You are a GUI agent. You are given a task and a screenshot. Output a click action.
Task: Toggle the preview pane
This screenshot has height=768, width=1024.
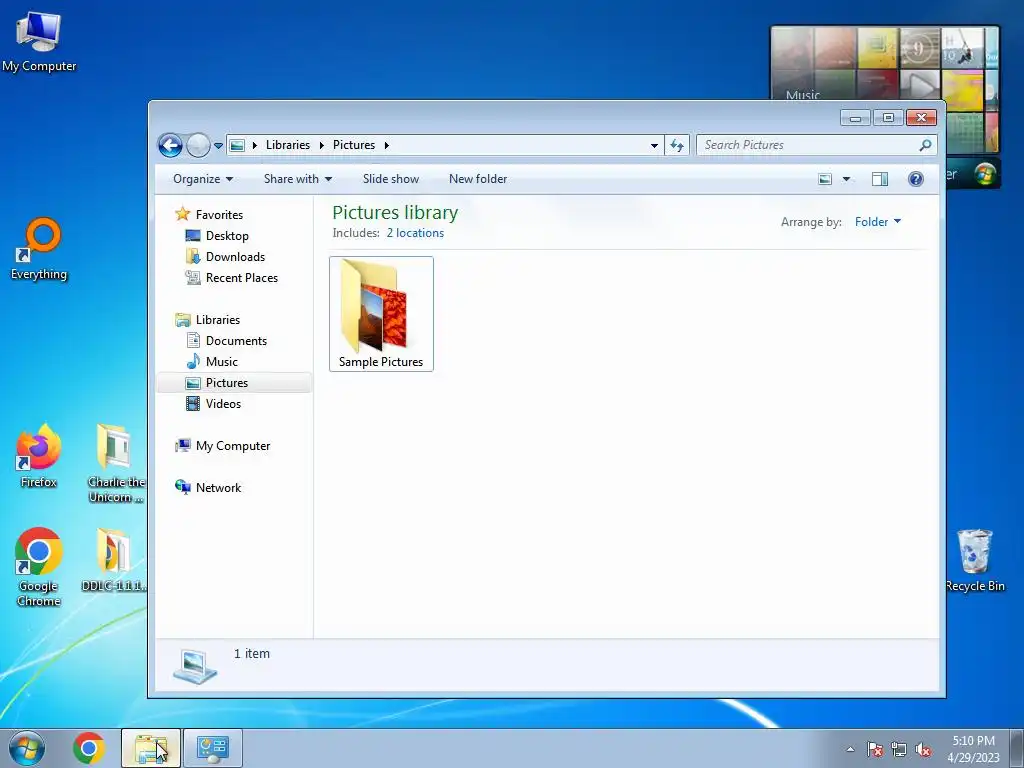point(880,179)
